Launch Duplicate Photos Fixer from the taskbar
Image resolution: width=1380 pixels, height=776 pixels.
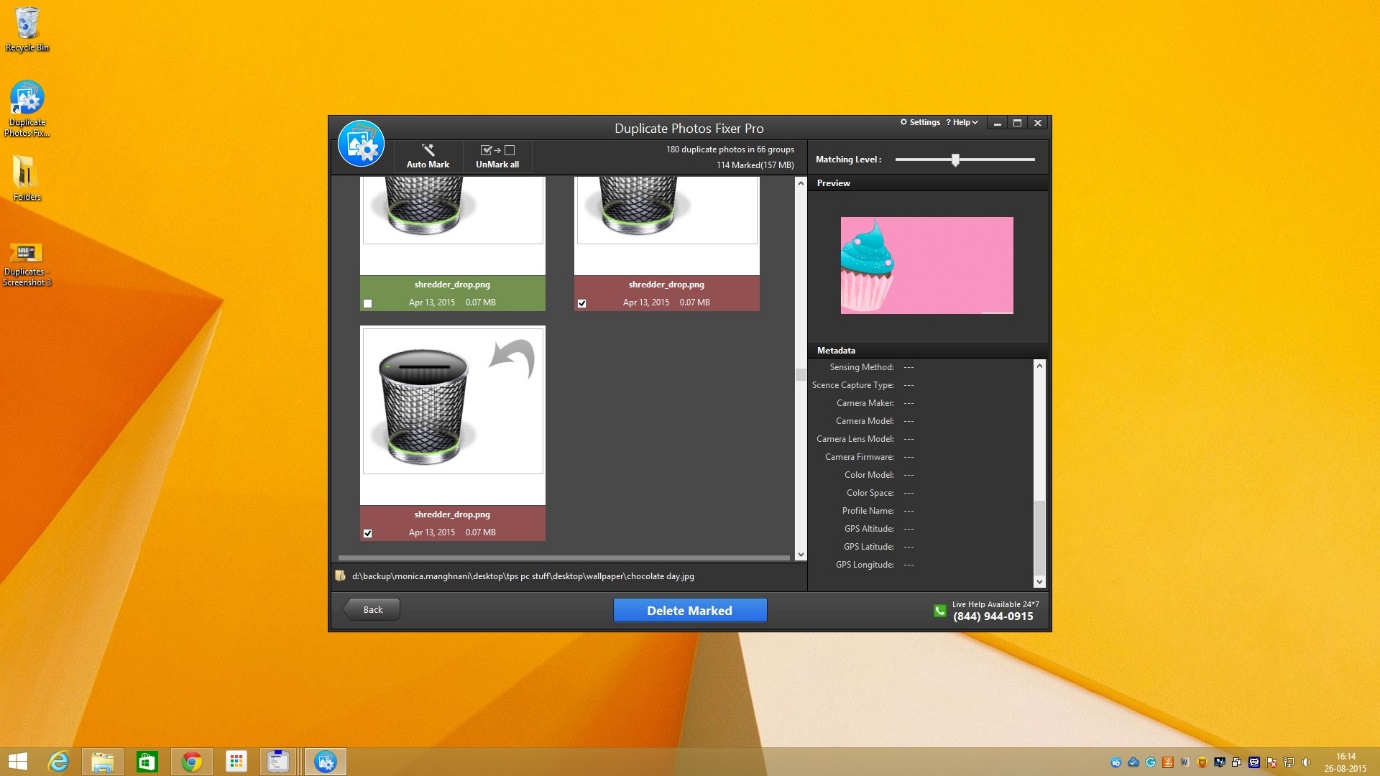tap(324, 762)
